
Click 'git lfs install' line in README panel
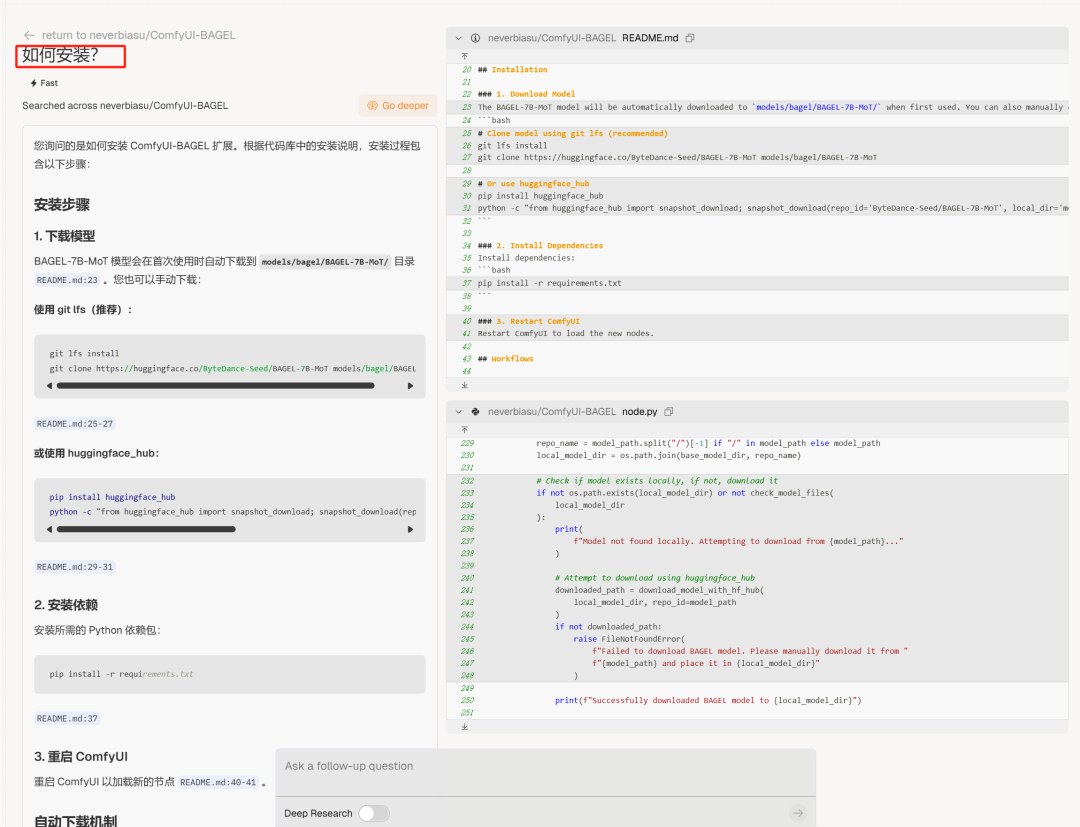[x=512, y=146]
